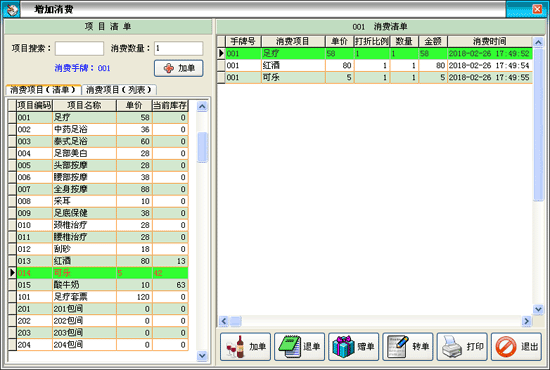Click the application icon in the title bar

(x=11, y=9)
